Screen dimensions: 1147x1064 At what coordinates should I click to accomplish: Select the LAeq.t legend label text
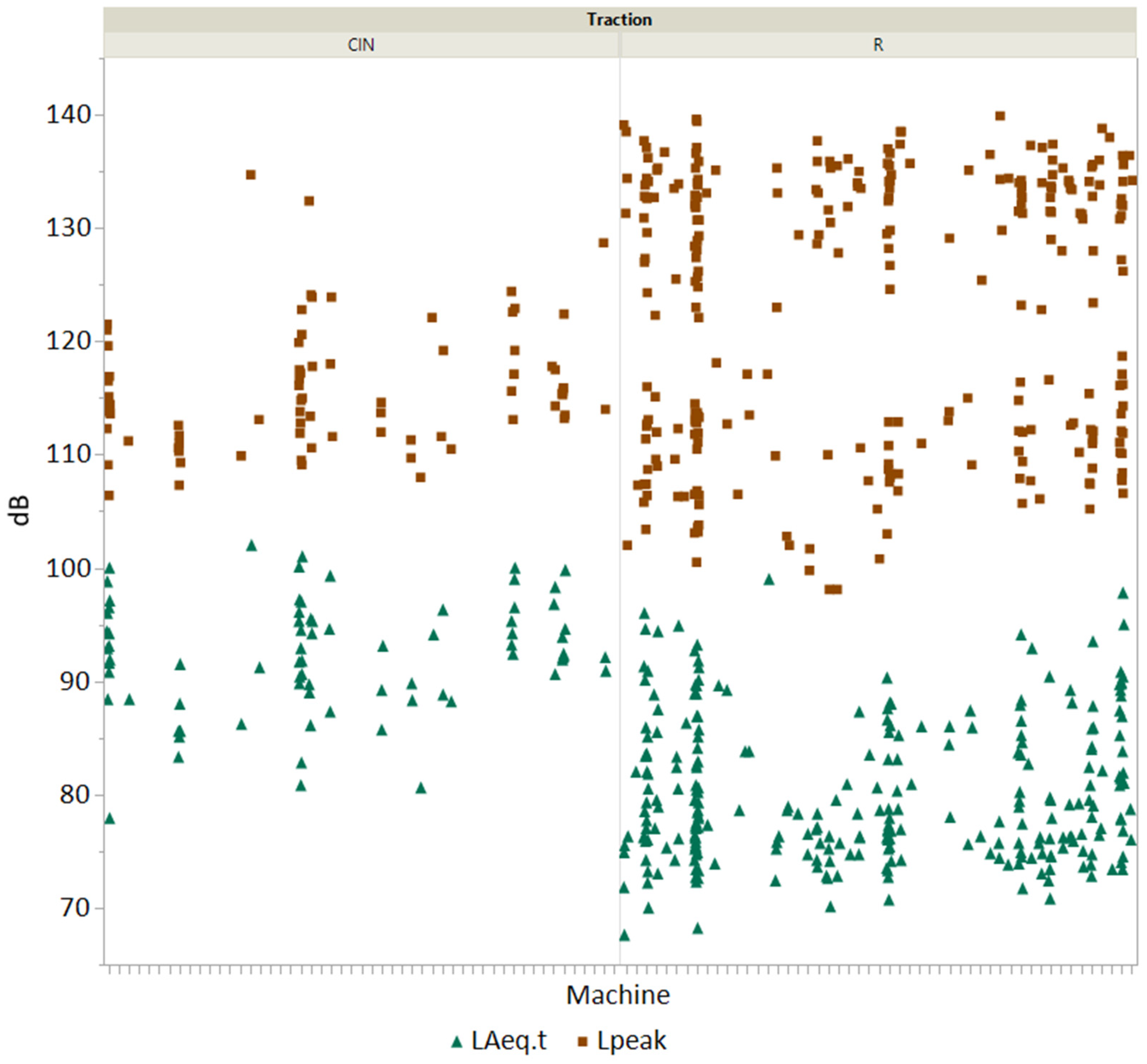[509, 1040]
